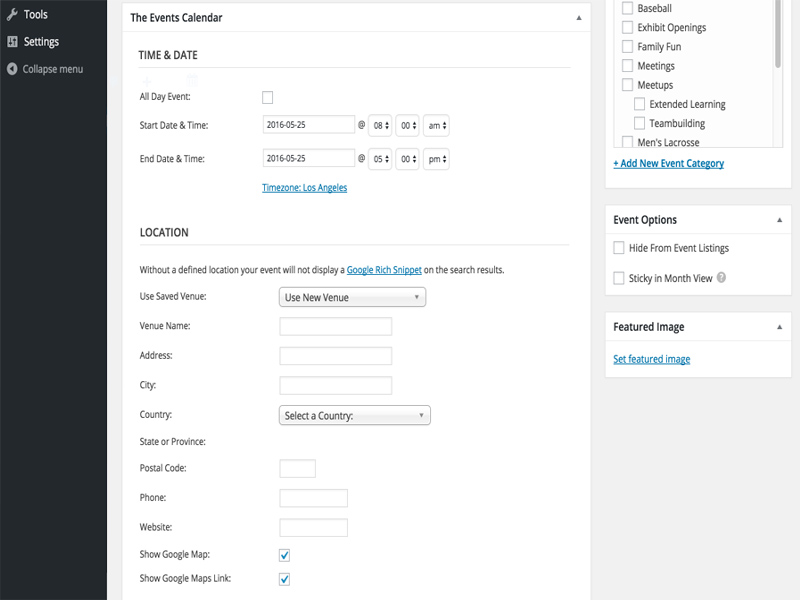Select Settings in the admin sidebar
Viewport: 800px width, 600px height.
(x=41, y=41)
